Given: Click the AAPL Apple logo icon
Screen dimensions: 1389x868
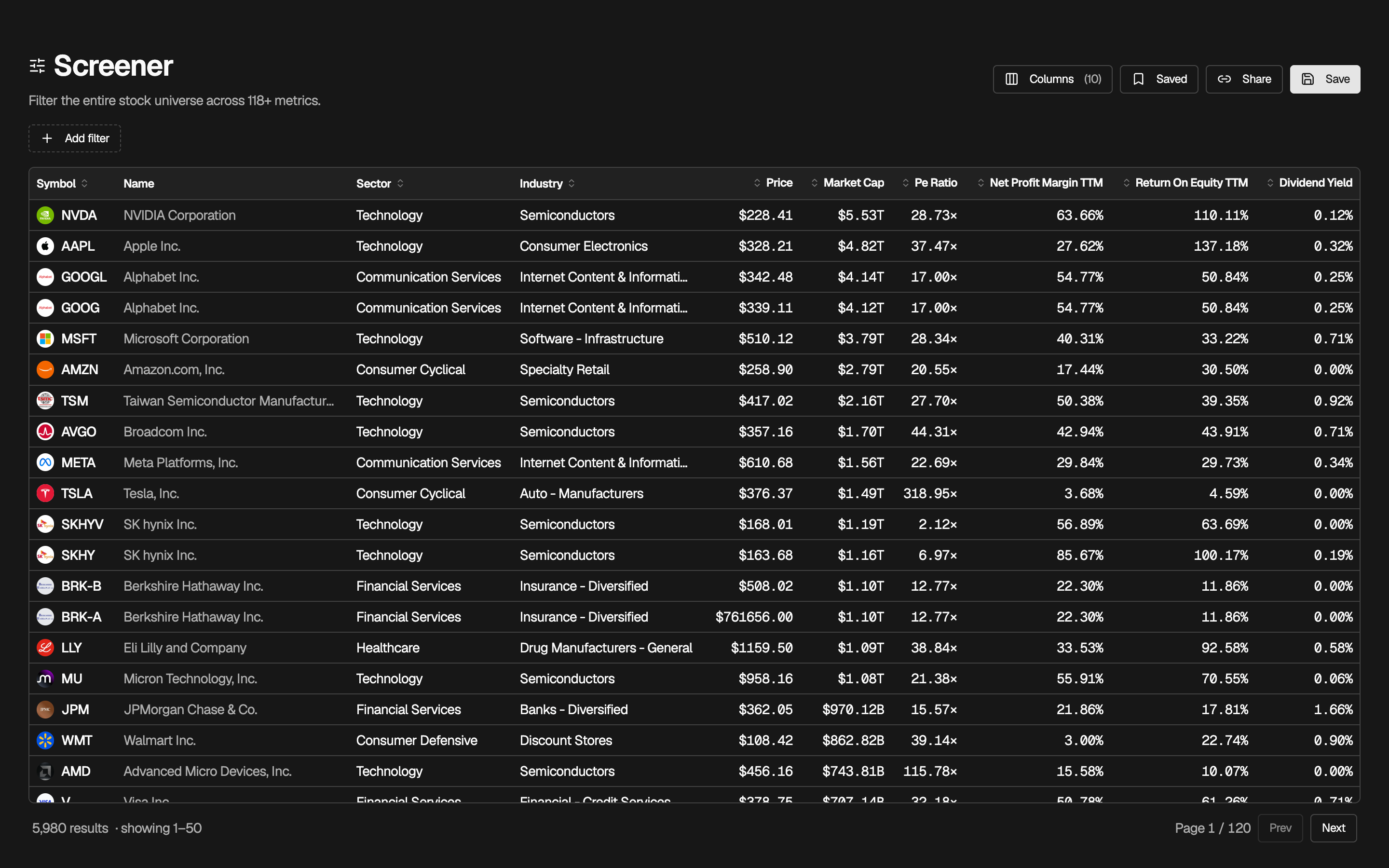Looking at the screenshot, I should point(45,246).
